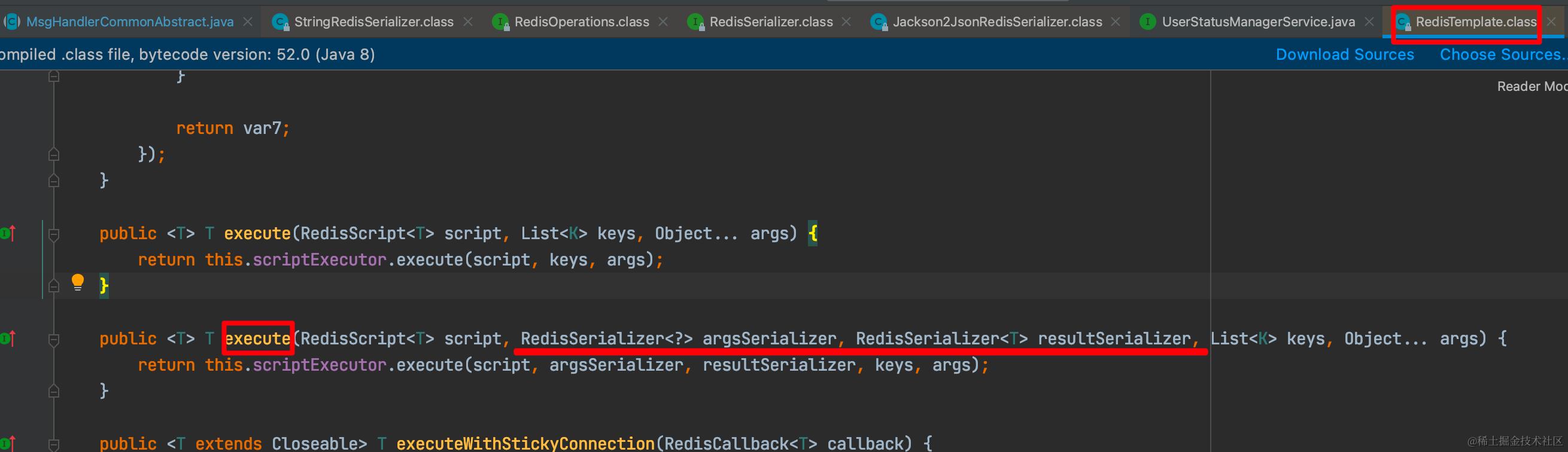Click the Download Sources link
Screen dimensions: 1568x452
pos(1345,55)
